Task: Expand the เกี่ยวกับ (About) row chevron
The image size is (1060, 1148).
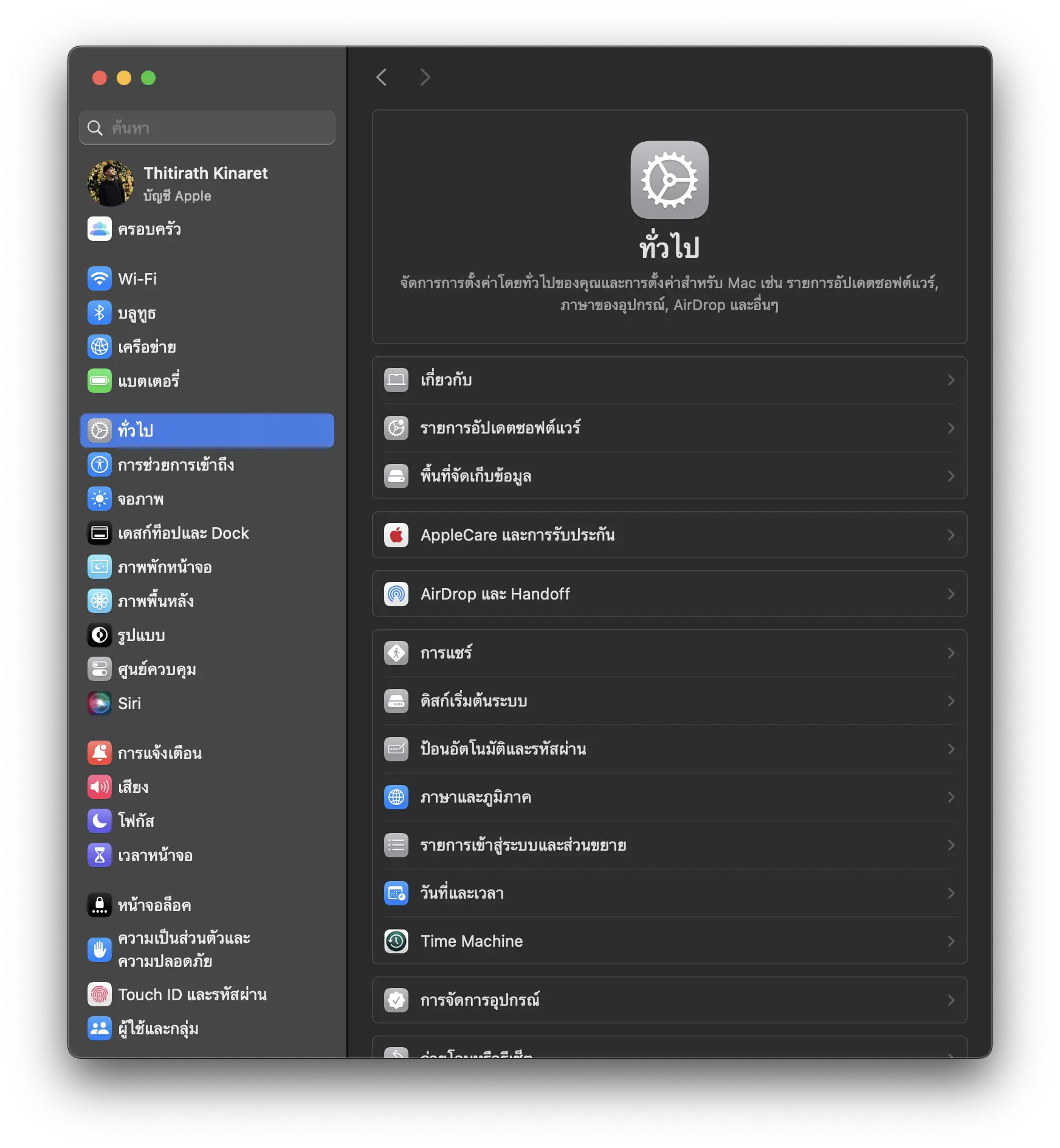Action: [x=951, y=380]
